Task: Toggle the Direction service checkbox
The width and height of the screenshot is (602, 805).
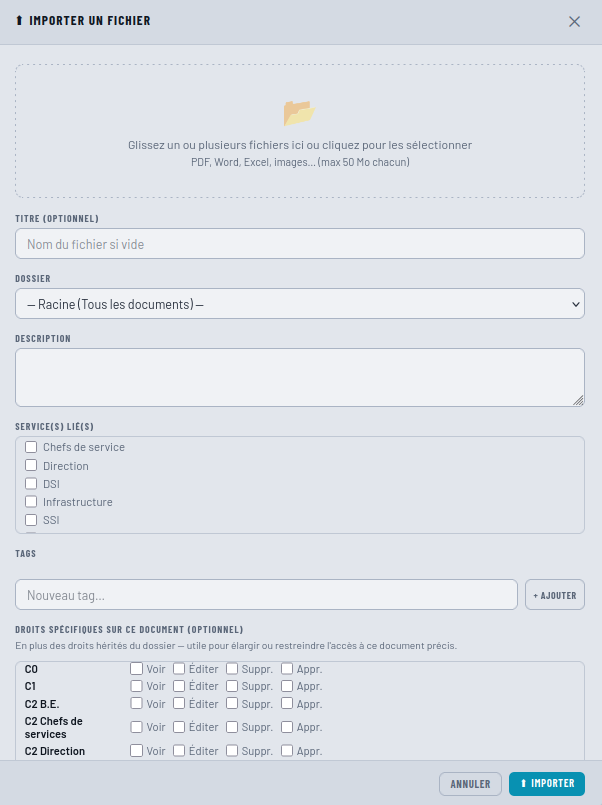Action: point(31,465)
